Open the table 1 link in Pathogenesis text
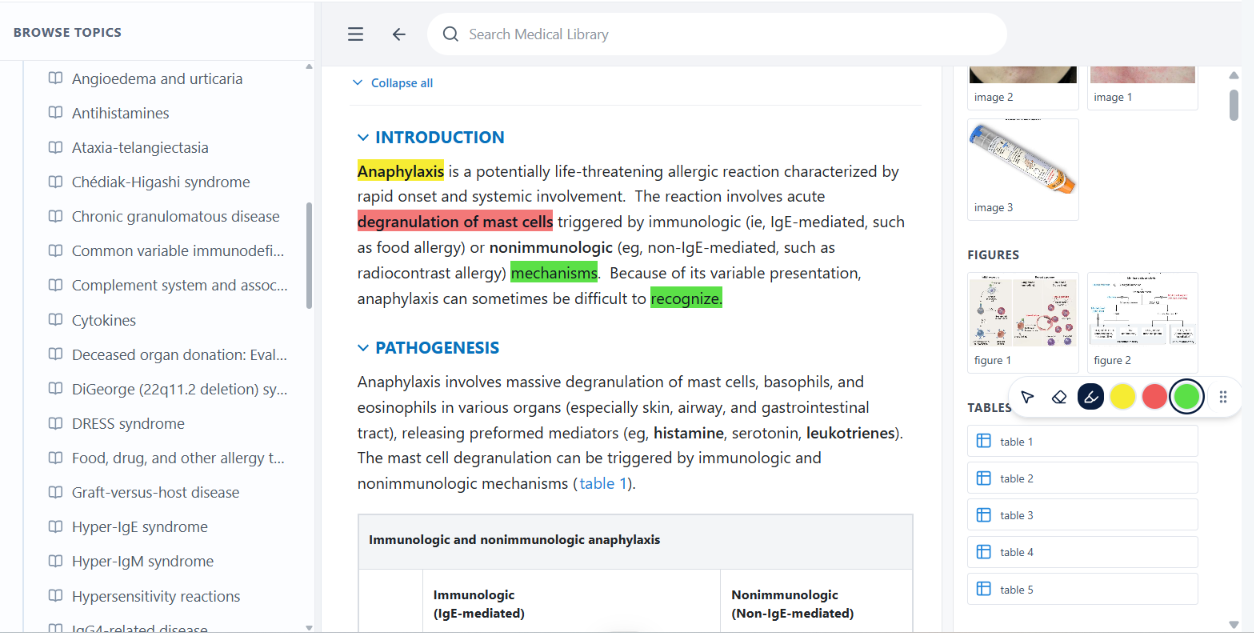The height and width of the screenshot is (633, 1254). coord(603,484)
